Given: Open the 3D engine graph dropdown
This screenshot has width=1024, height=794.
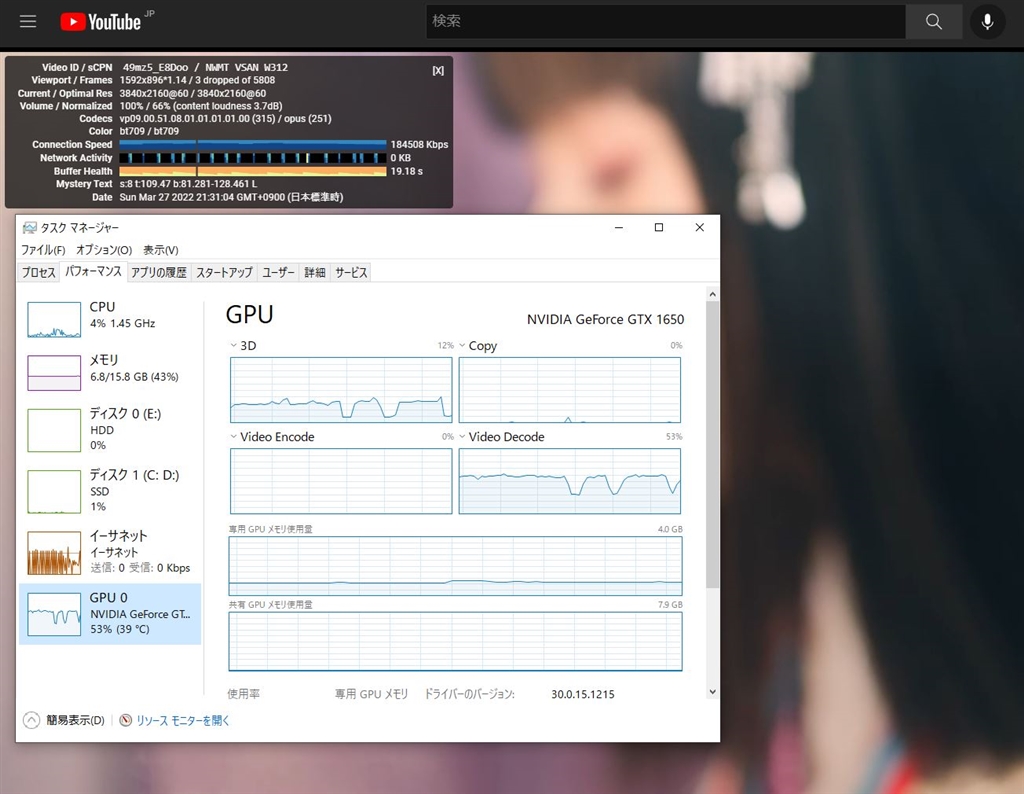Looking at the screenshot, I should tap(234, 345).
